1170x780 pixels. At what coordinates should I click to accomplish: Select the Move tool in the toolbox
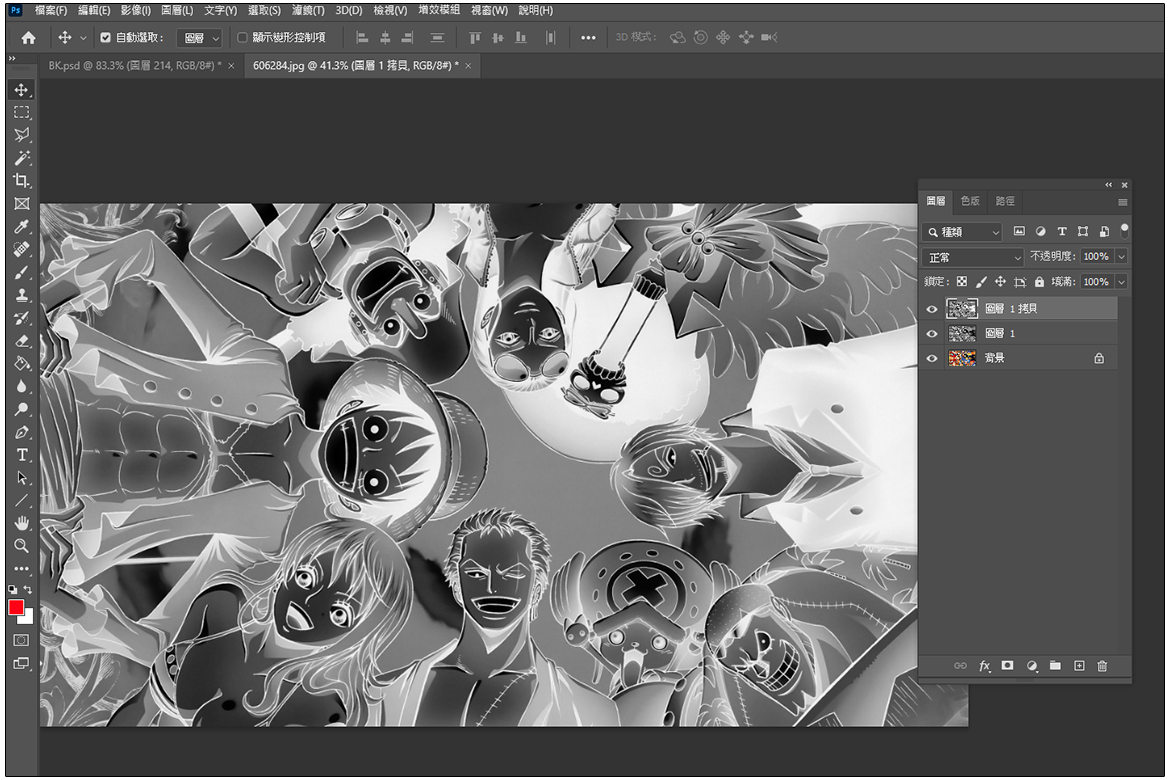[21, 90]
